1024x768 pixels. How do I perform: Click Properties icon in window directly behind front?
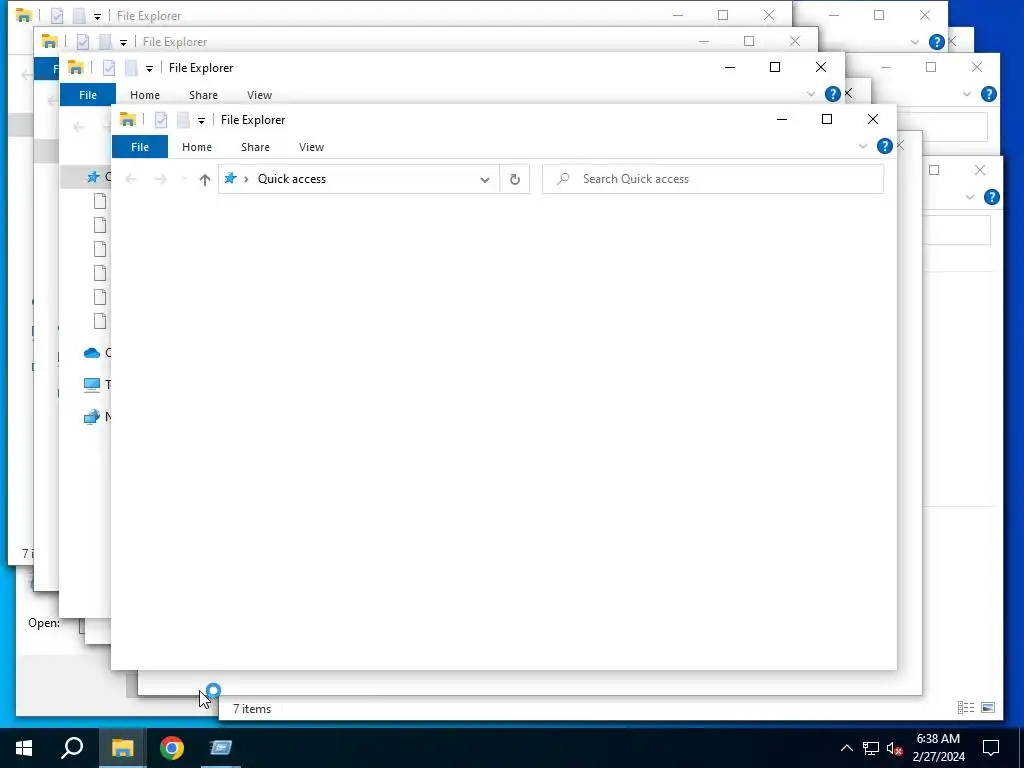(109, 67)
